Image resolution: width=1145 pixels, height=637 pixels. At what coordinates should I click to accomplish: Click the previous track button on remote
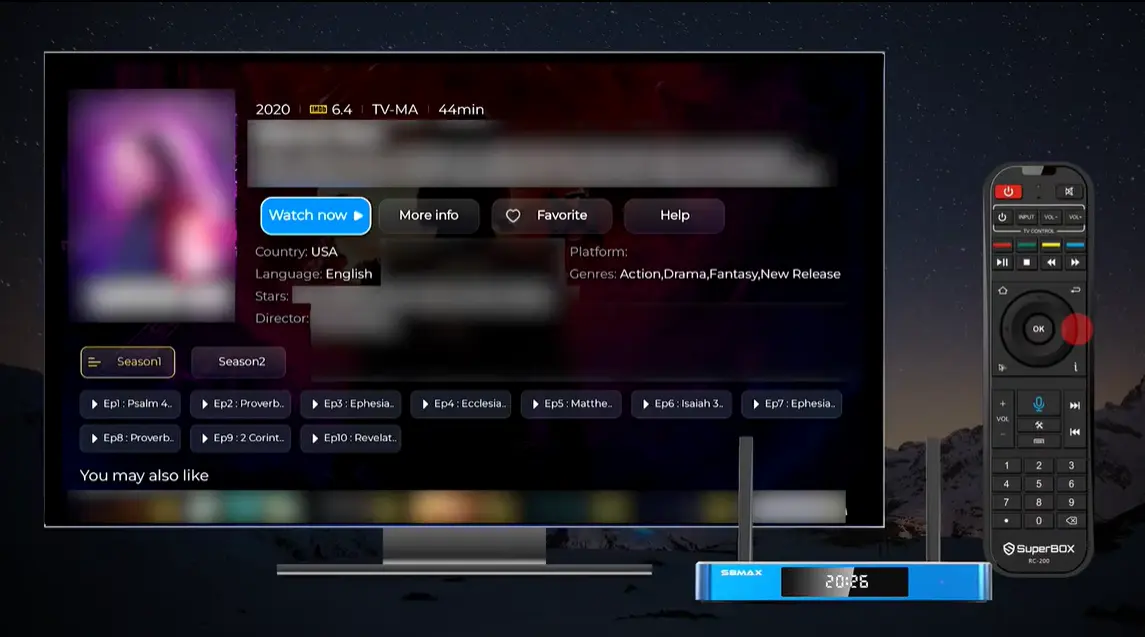(1075, 432)
